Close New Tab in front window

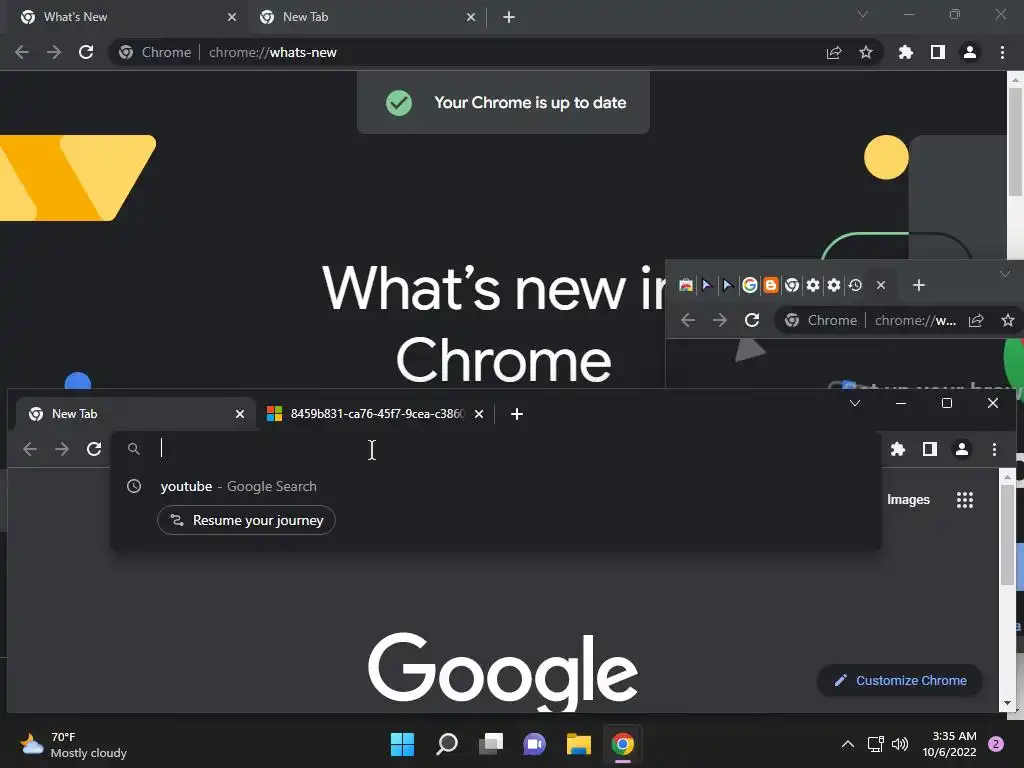[240, 414]
